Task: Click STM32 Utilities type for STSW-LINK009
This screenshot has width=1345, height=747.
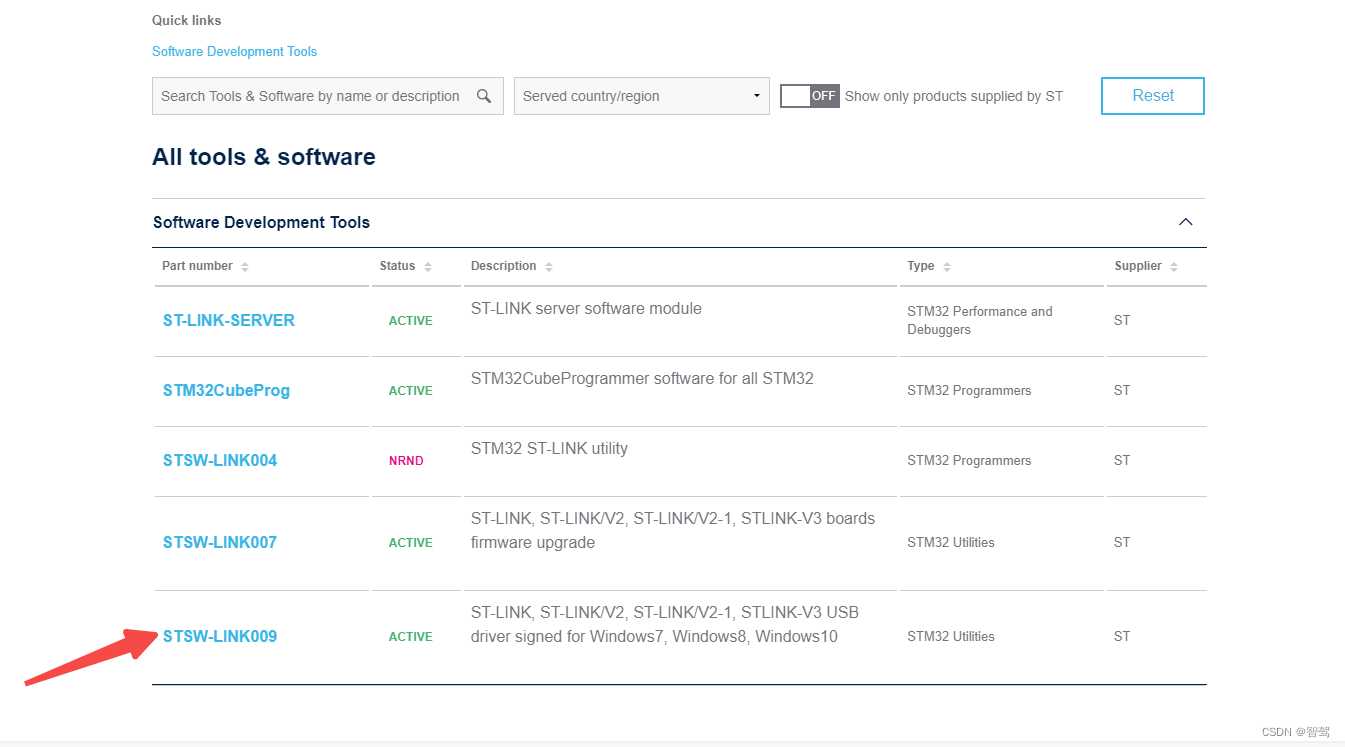Action: pos(951,637)
